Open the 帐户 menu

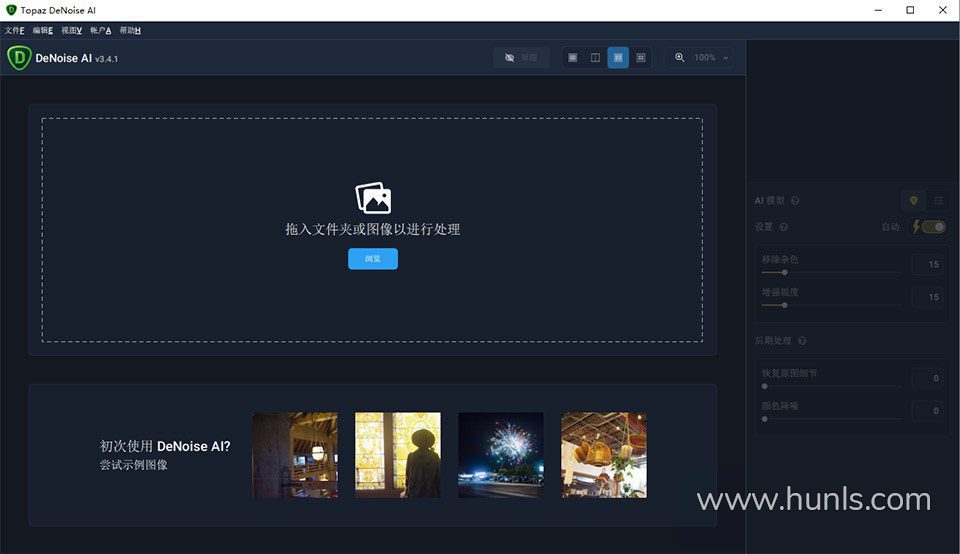click(x=100, y=31)
